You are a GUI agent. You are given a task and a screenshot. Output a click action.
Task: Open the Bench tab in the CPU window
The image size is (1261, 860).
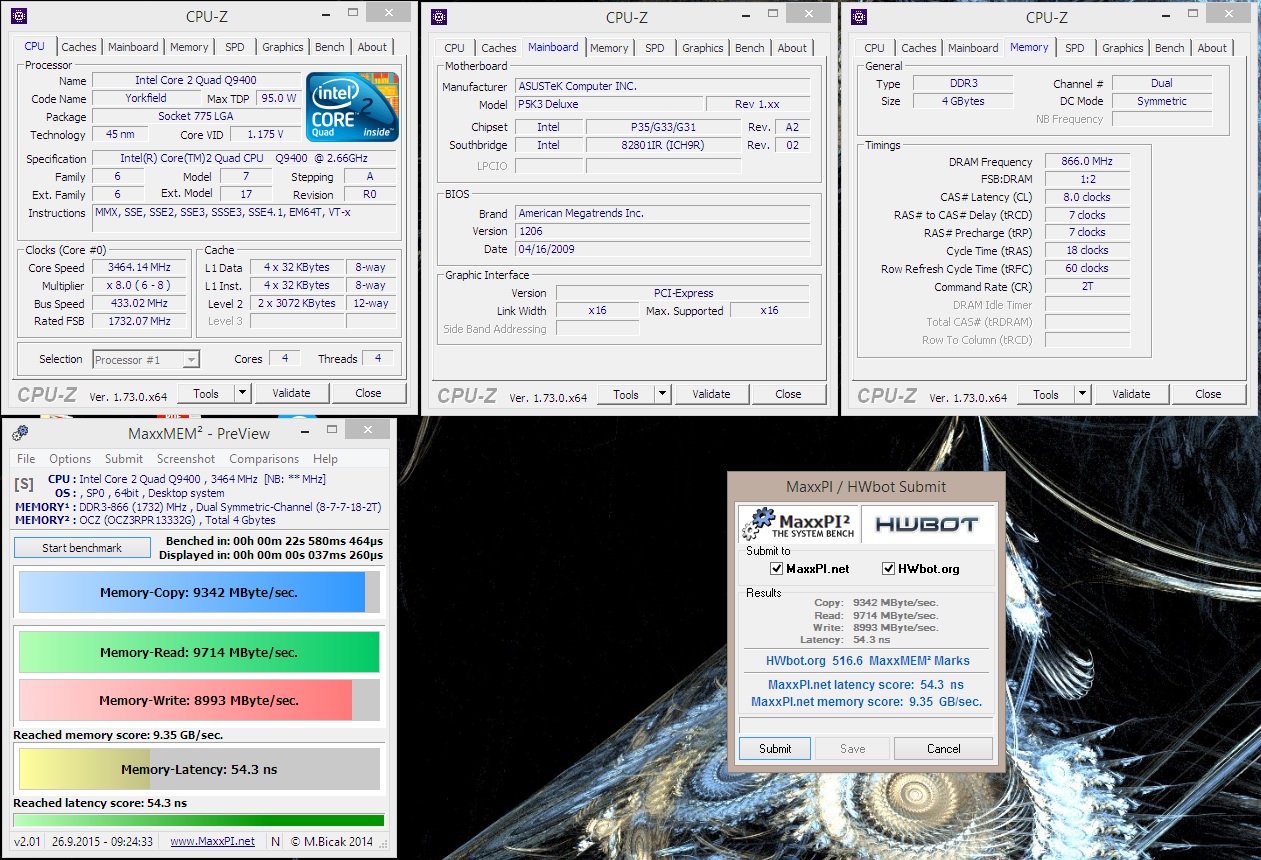pos(329,47)
